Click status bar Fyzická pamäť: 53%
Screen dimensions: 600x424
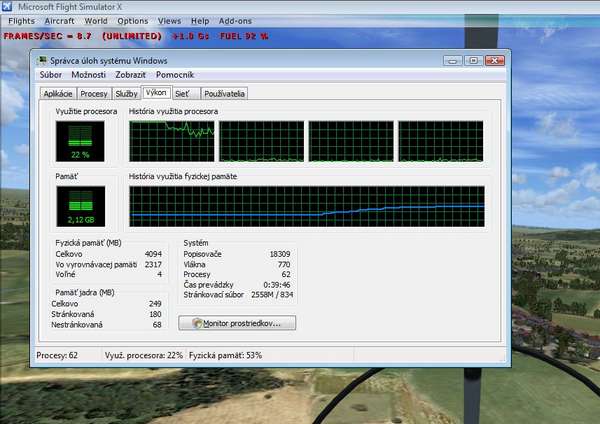pos(225,355)
